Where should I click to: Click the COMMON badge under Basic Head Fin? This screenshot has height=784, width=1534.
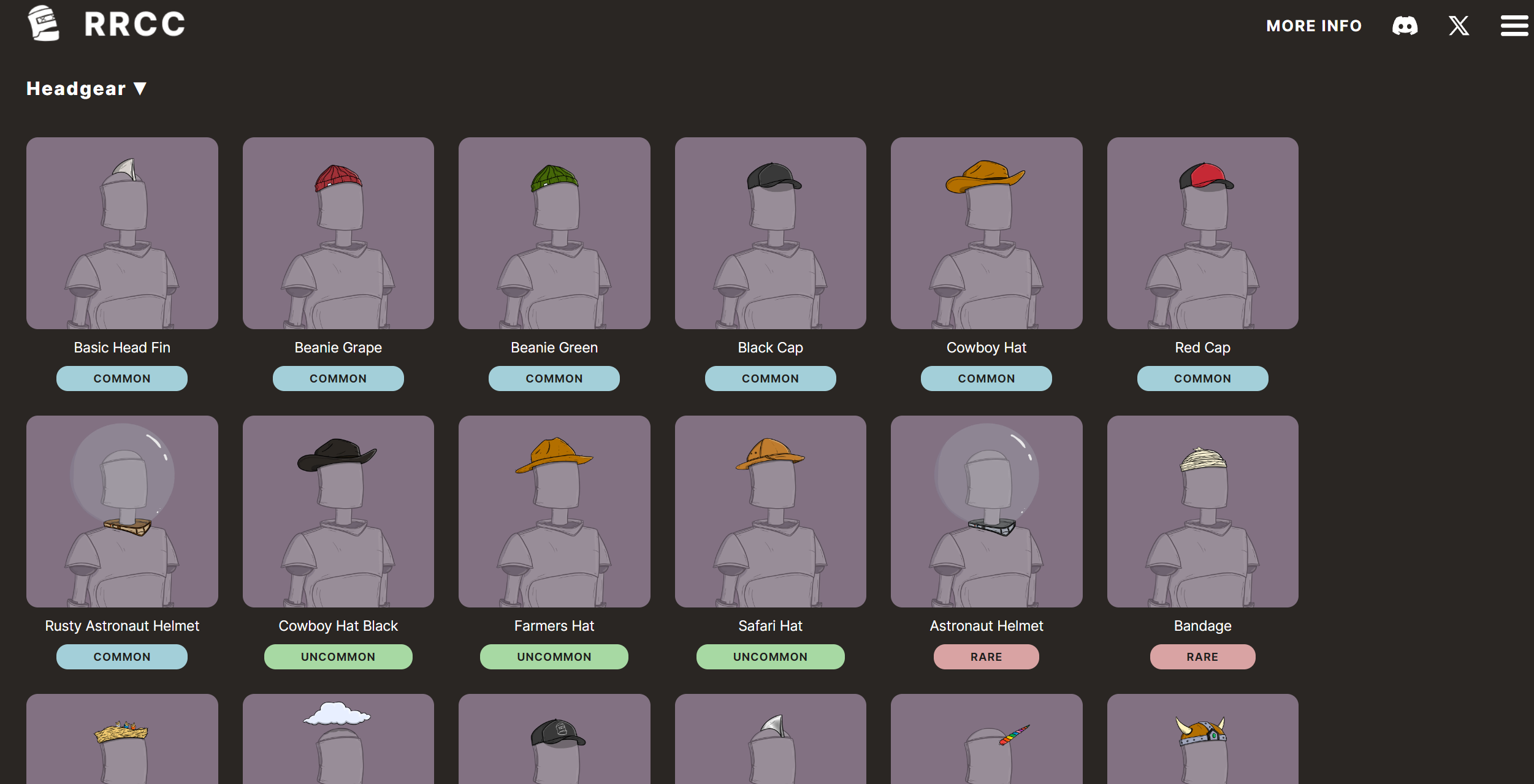(122, 378)
